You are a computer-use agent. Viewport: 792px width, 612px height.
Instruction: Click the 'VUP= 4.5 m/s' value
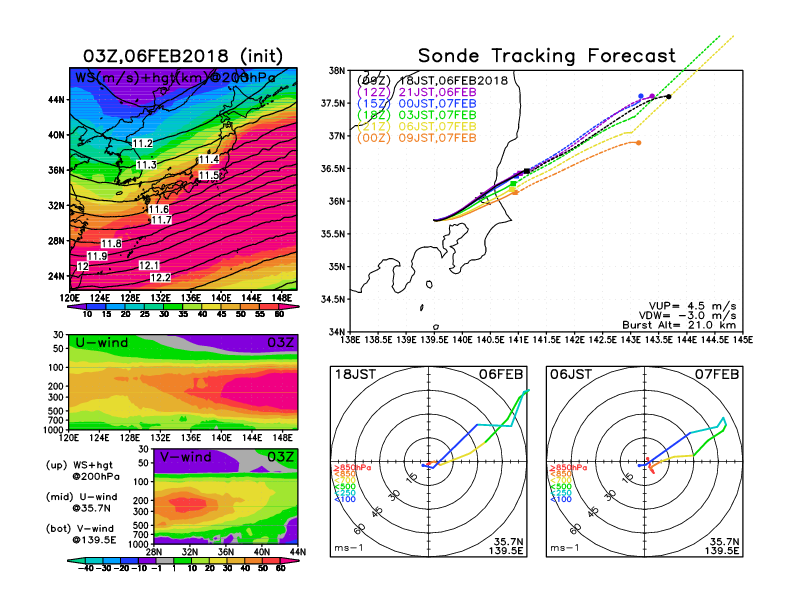pos(692,306)
